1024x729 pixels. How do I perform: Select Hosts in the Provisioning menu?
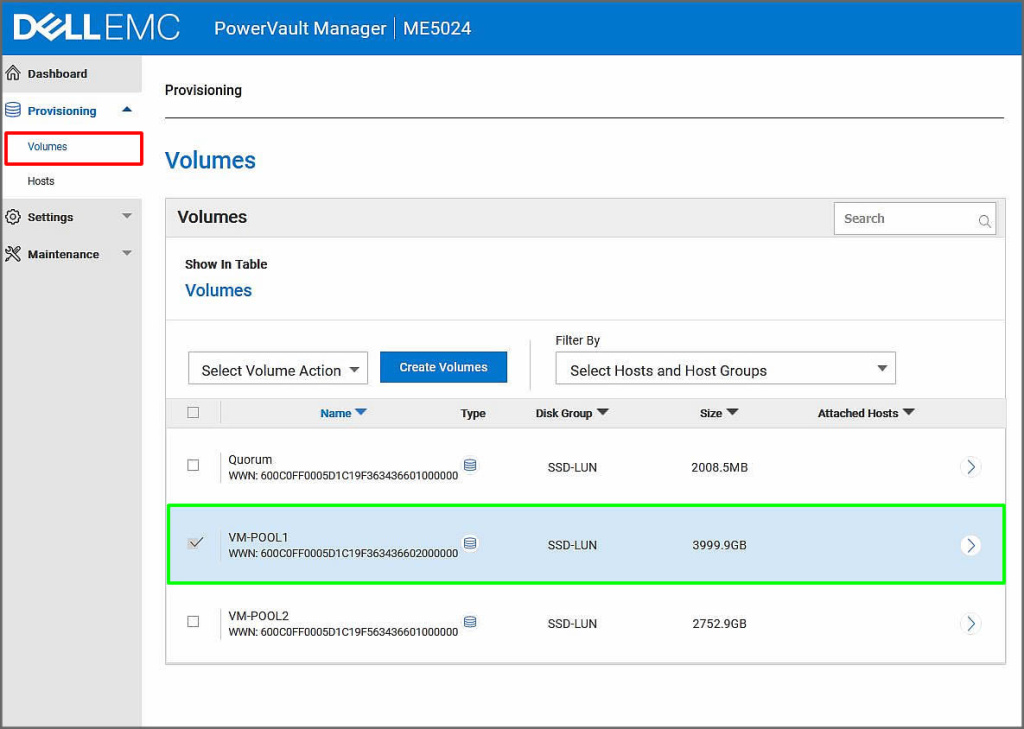pyautogui.click(x=41, y=181)
